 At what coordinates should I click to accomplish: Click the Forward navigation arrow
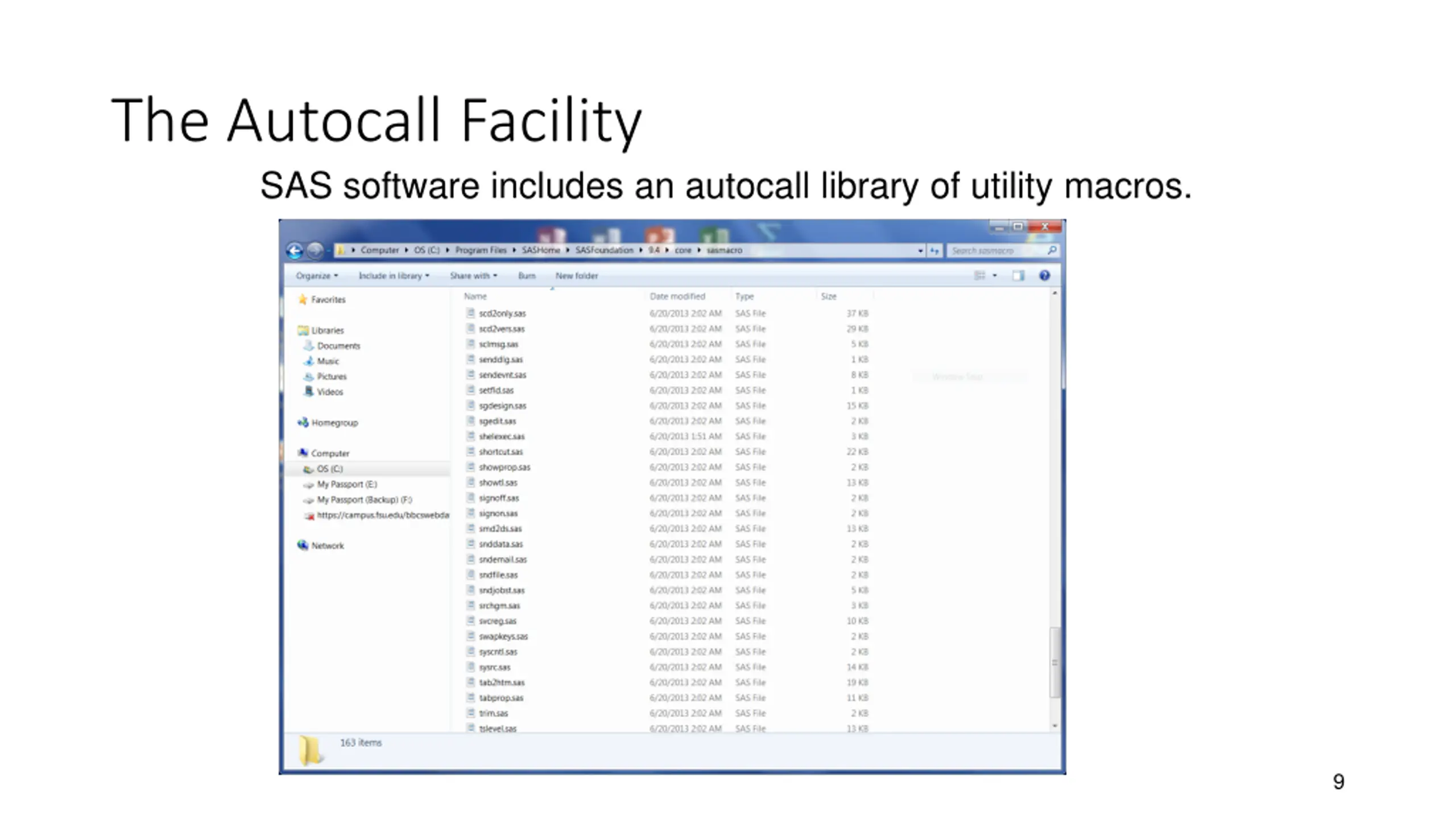pyautogui.click(x=315, y=250)
